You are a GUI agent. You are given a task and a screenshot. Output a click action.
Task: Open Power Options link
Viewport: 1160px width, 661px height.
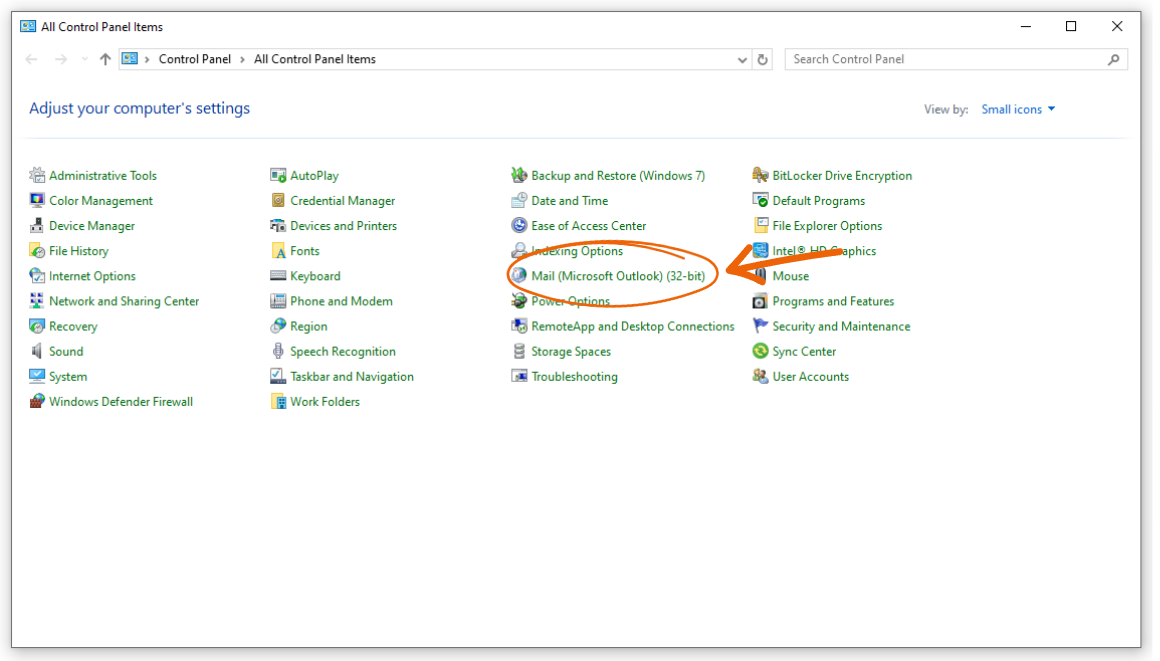(x=570, y=301)
